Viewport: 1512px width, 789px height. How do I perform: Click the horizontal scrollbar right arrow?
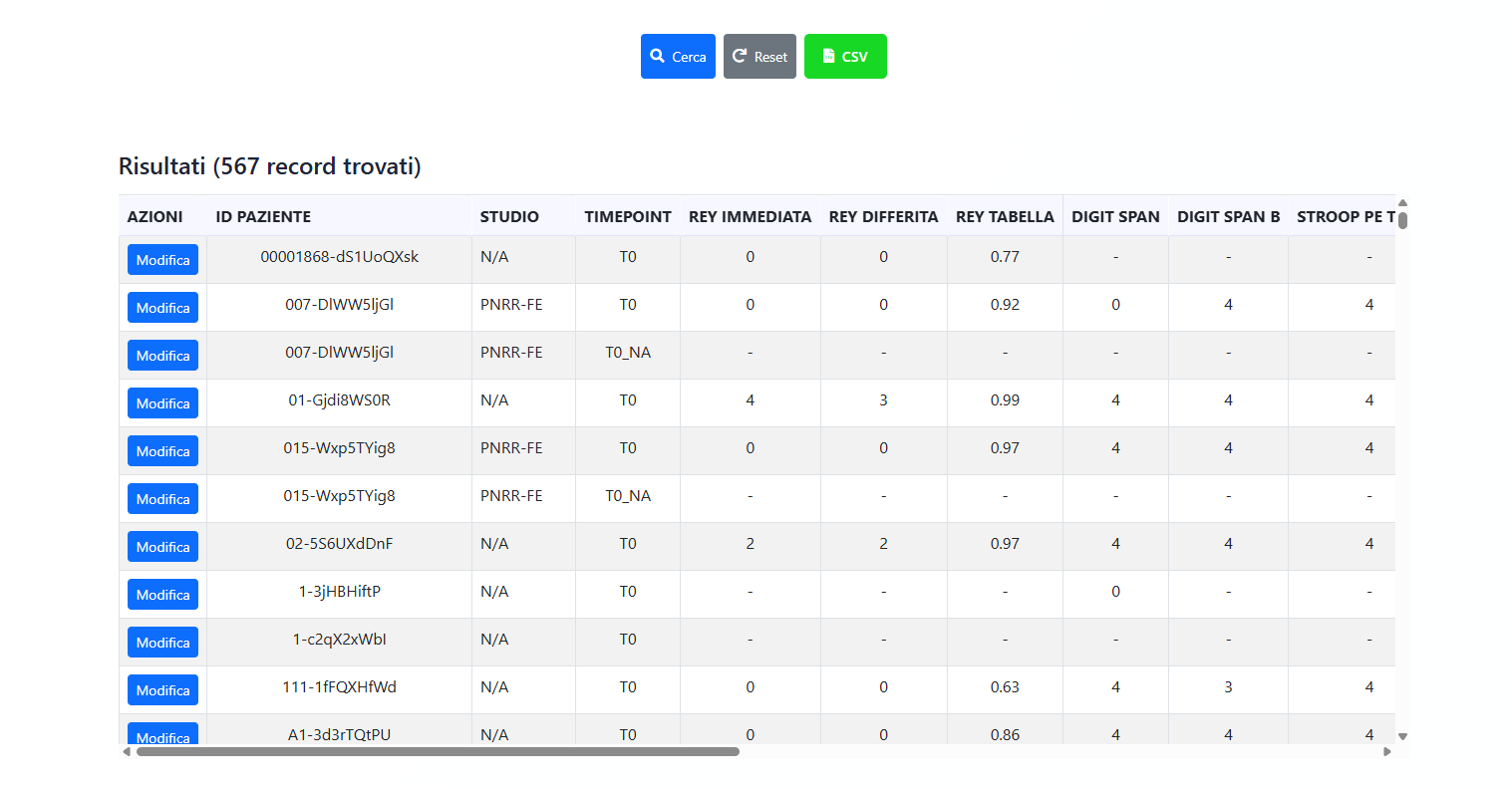1387,752
